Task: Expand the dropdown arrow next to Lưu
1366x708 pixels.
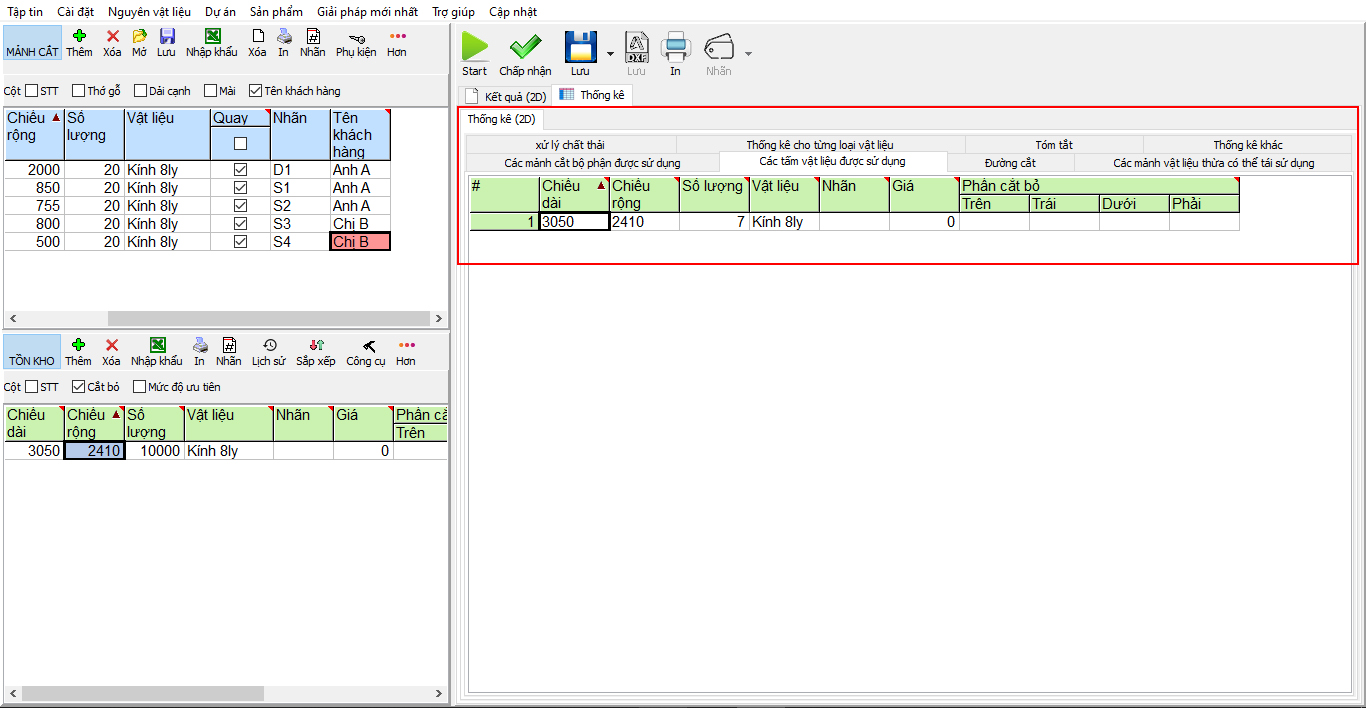Action: coord(610,53)
